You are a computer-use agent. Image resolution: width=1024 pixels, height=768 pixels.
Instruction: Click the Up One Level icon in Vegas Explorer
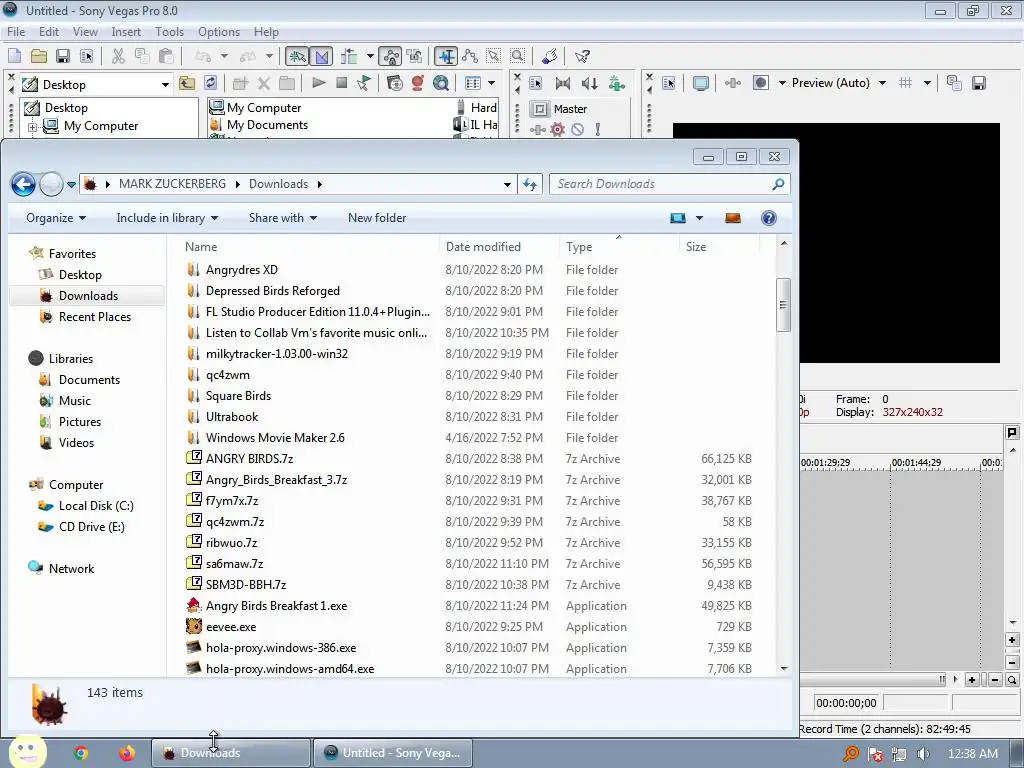coord(187,83)
